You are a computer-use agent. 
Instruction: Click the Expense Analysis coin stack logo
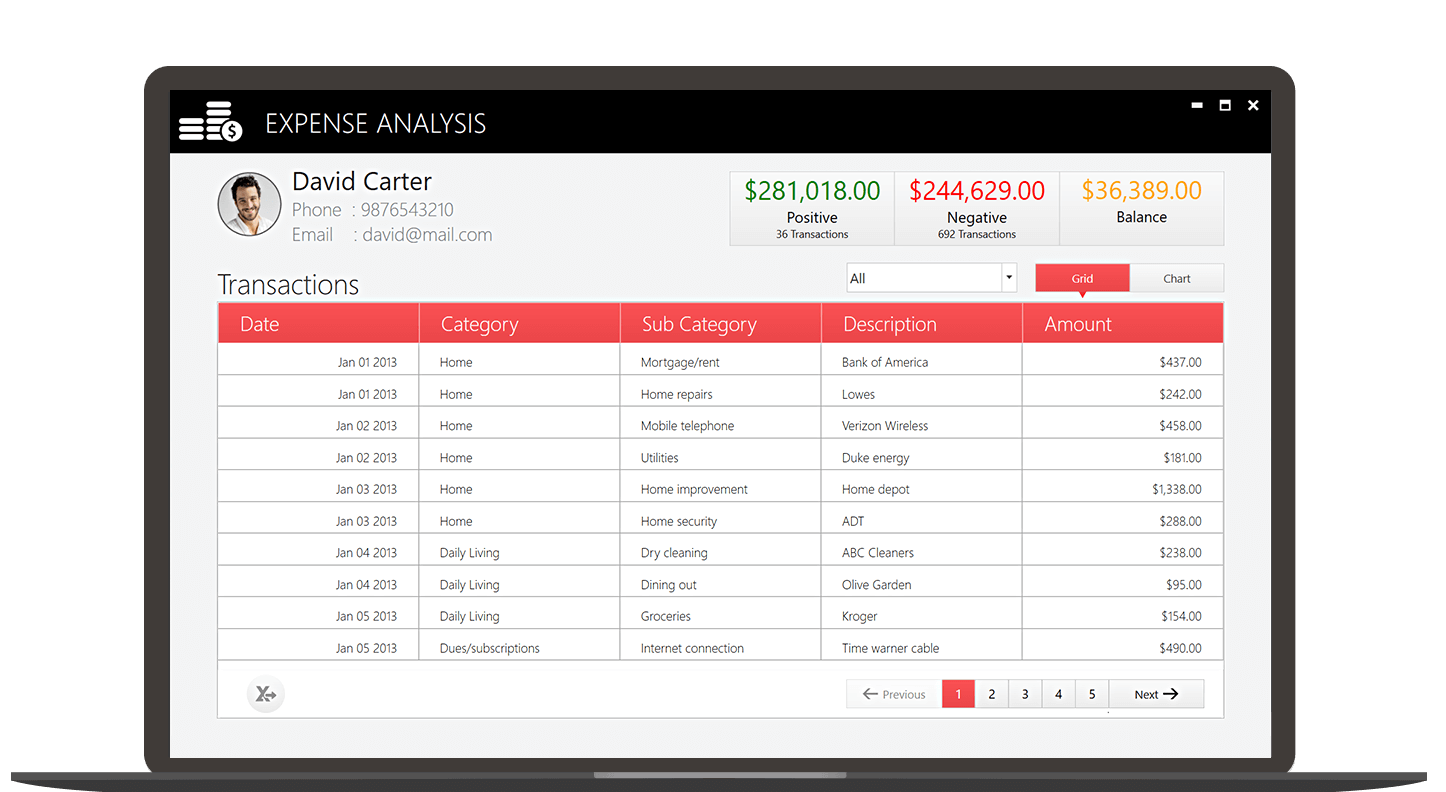(210, 122)
